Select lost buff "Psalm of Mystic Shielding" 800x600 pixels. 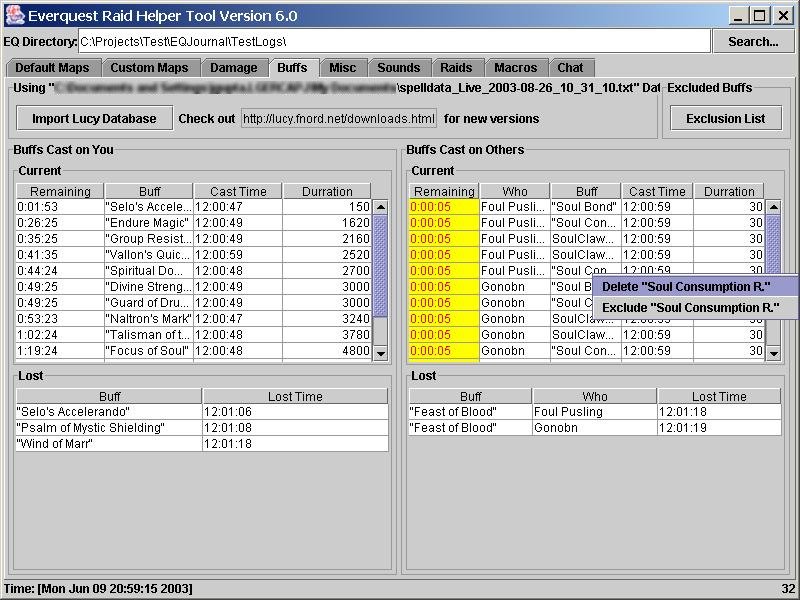(202, 428)
